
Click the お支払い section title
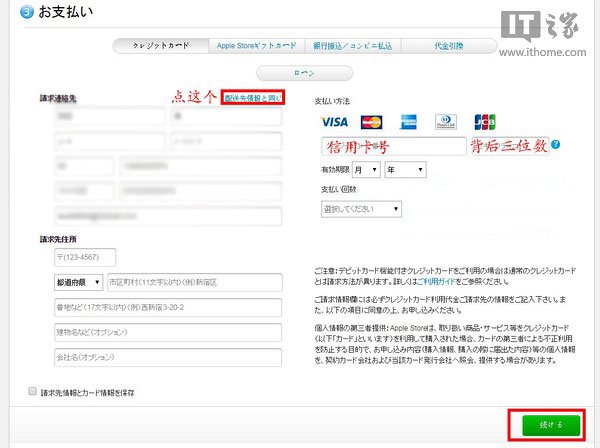pos(65,12)
